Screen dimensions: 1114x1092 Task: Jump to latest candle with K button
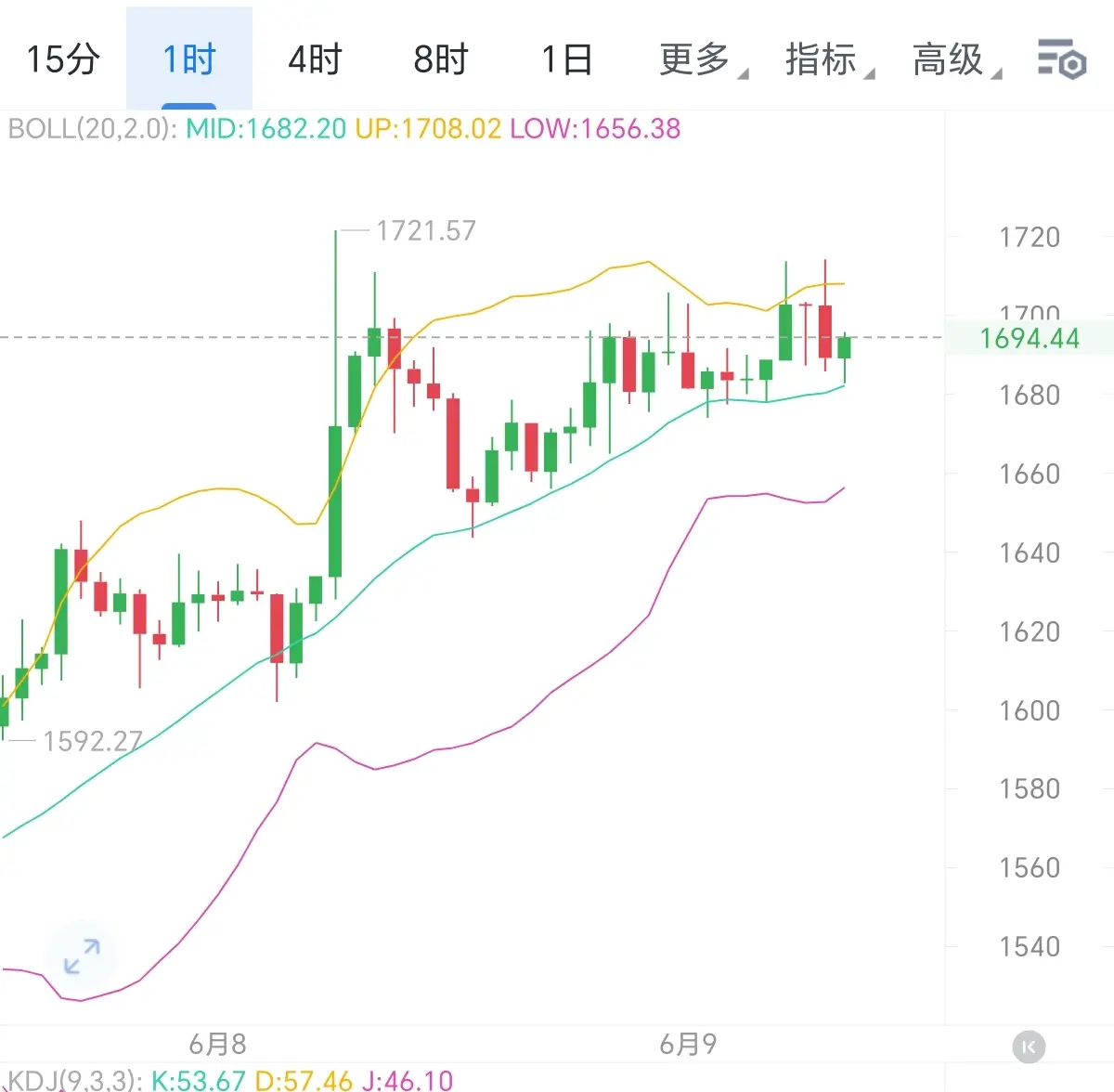pyautogui.click(x=1029, y=1047)
